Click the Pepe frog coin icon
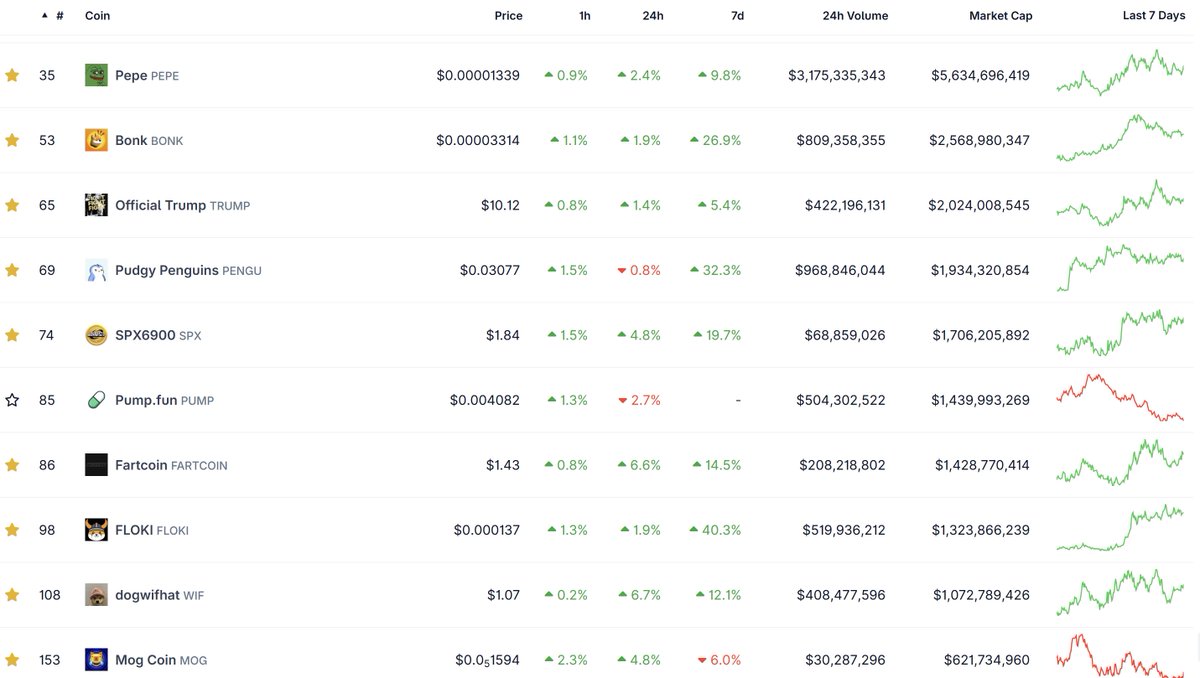 [x=96, y=75]
